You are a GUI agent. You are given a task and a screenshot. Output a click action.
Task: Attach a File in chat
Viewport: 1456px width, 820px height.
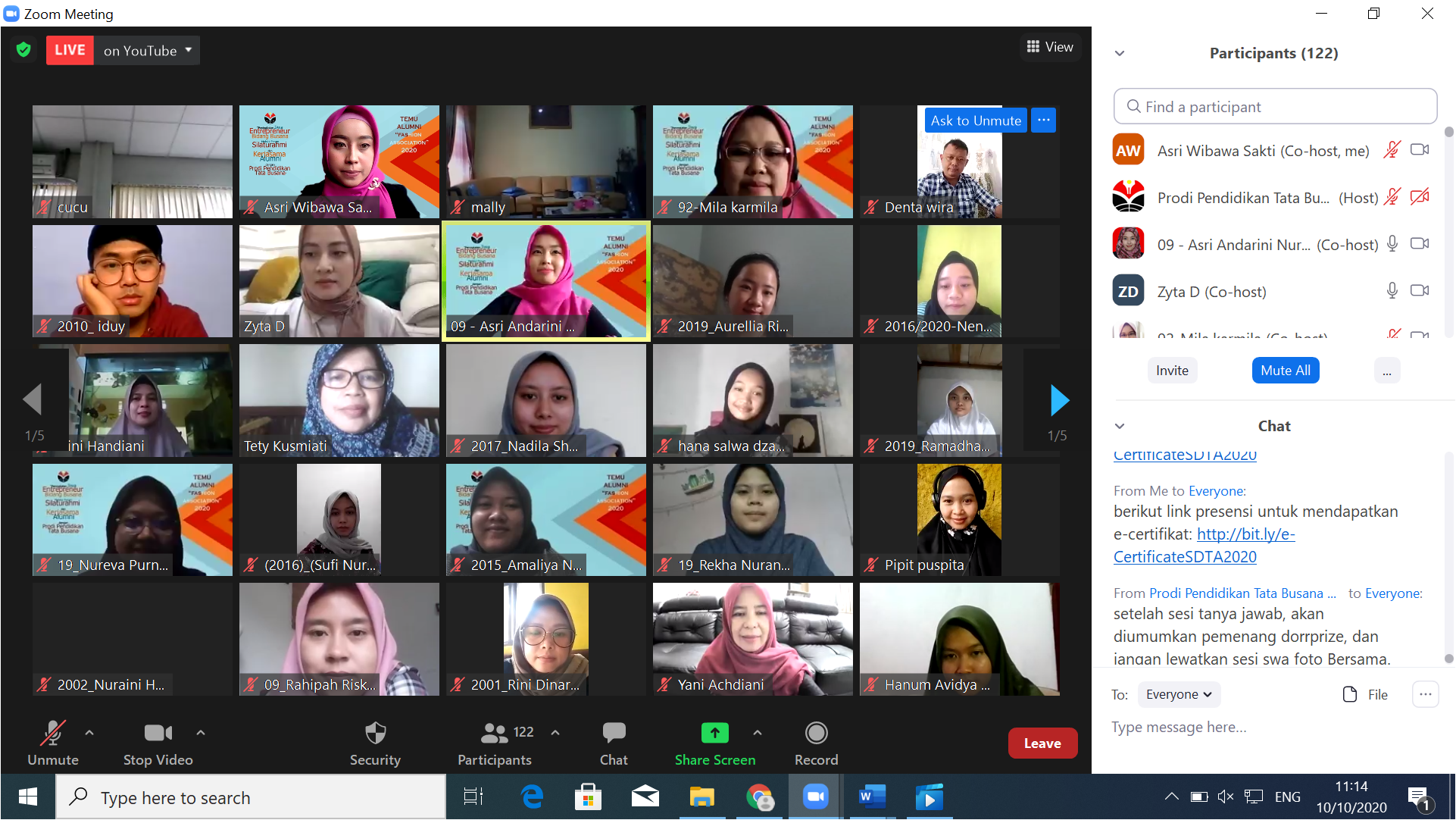pyautogui.click(x=1365, y=694)
